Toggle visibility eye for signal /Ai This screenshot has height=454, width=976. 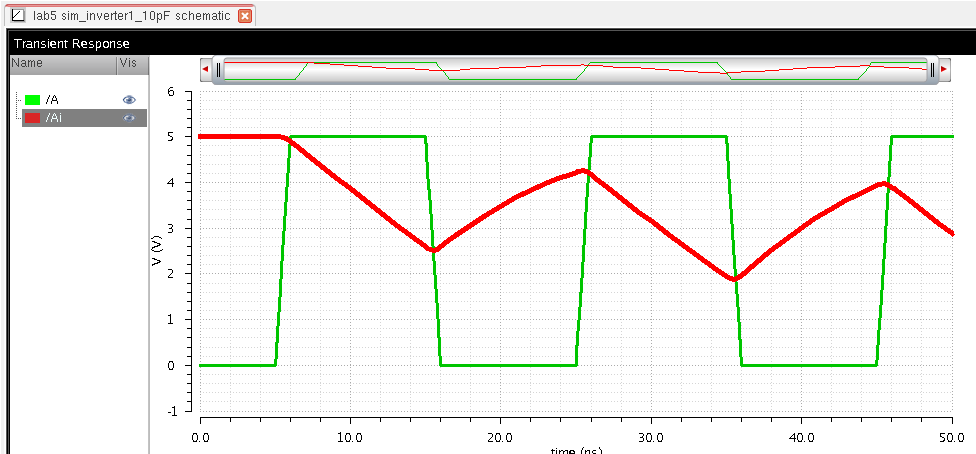pyautogui.click(x=129, y=118)
